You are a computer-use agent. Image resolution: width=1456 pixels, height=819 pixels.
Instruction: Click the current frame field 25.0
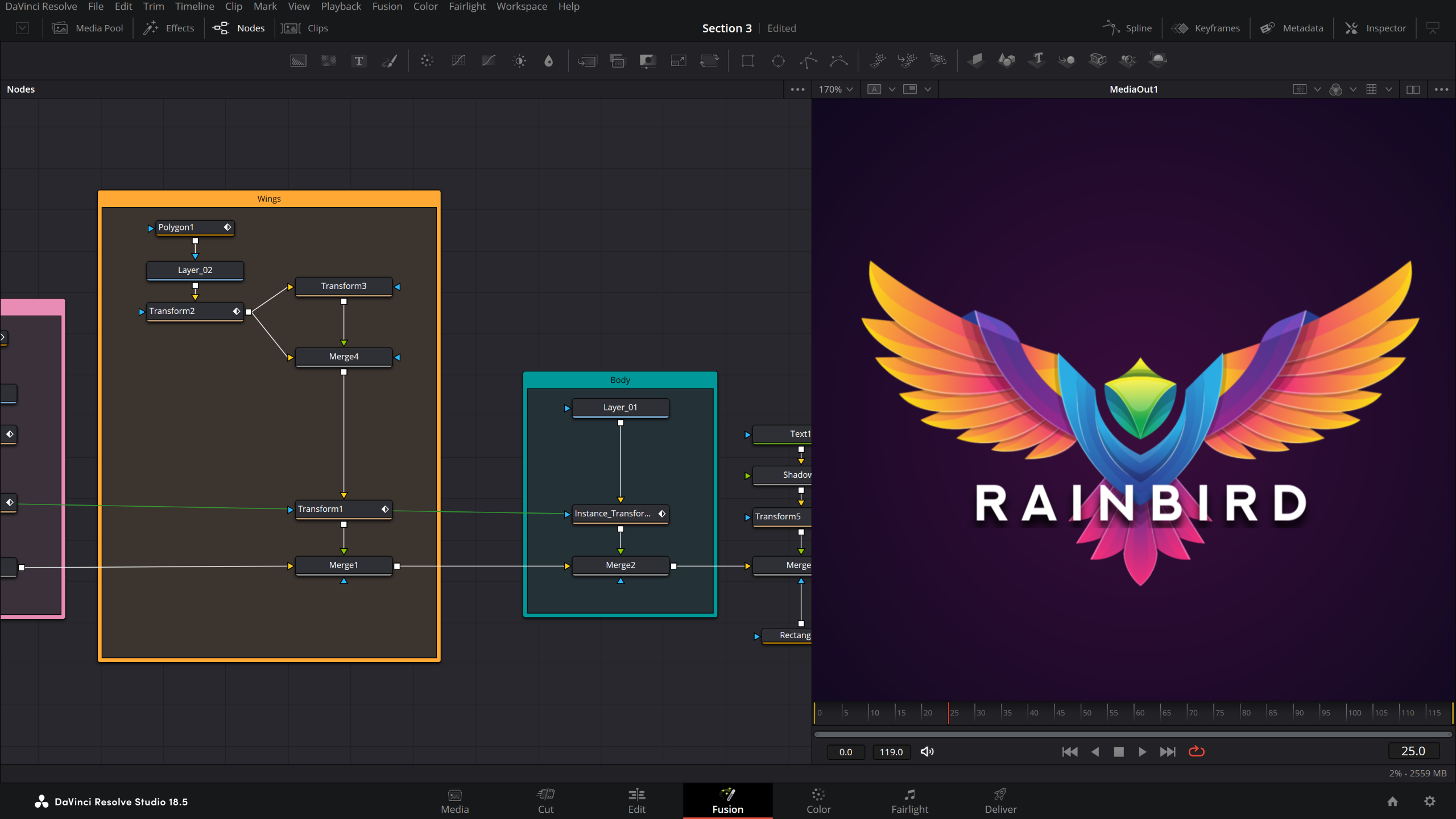pos(1413,751)
